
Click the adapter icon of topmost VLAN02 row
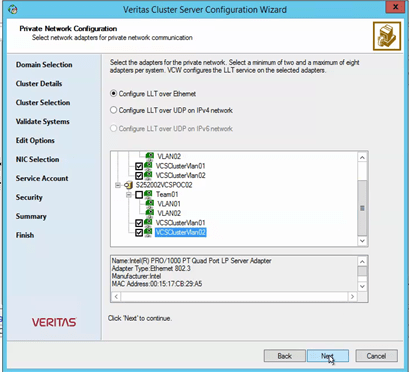click(x=150, y=156)
